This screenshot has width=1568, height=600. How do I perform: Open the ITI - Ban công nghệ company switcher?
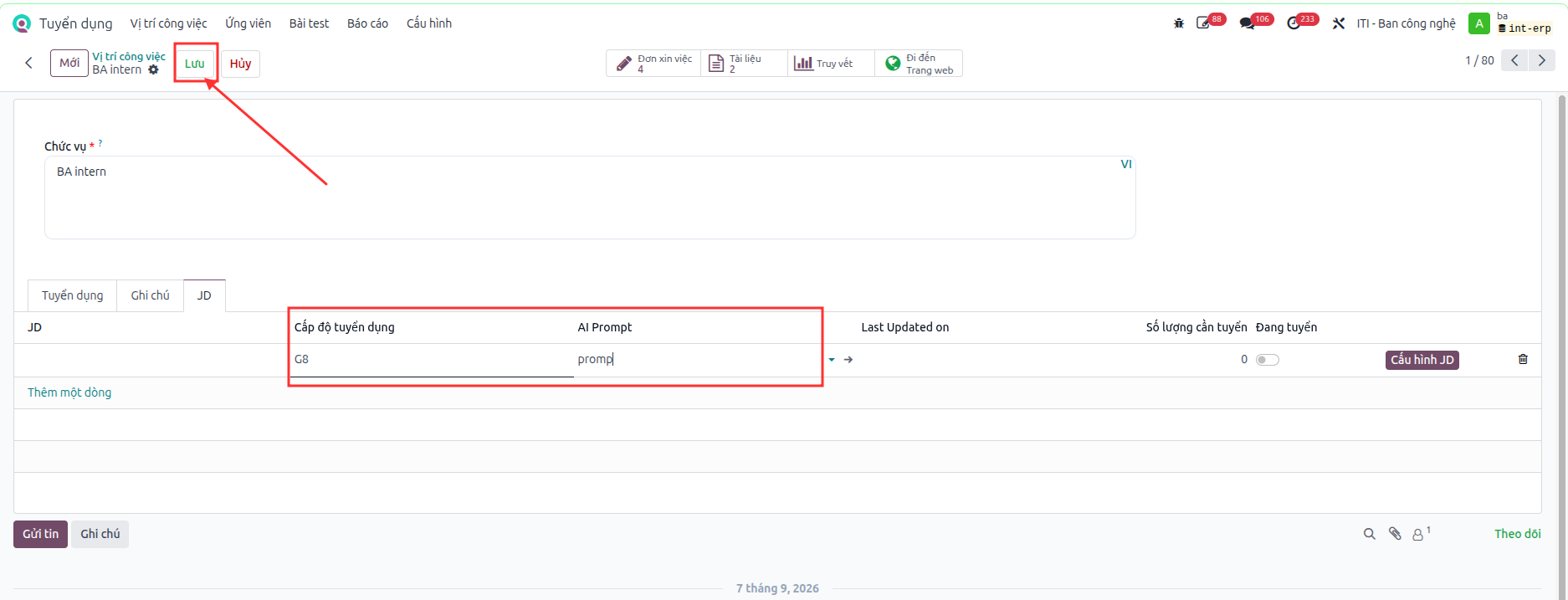(1406, 23)
